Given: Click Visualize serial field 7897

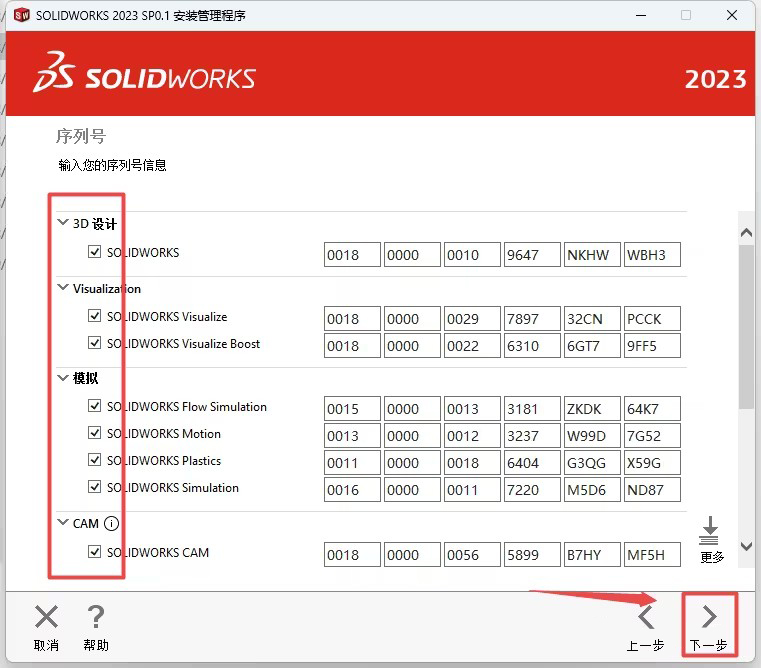Looking at the screenshot, I should coord(532,318).
